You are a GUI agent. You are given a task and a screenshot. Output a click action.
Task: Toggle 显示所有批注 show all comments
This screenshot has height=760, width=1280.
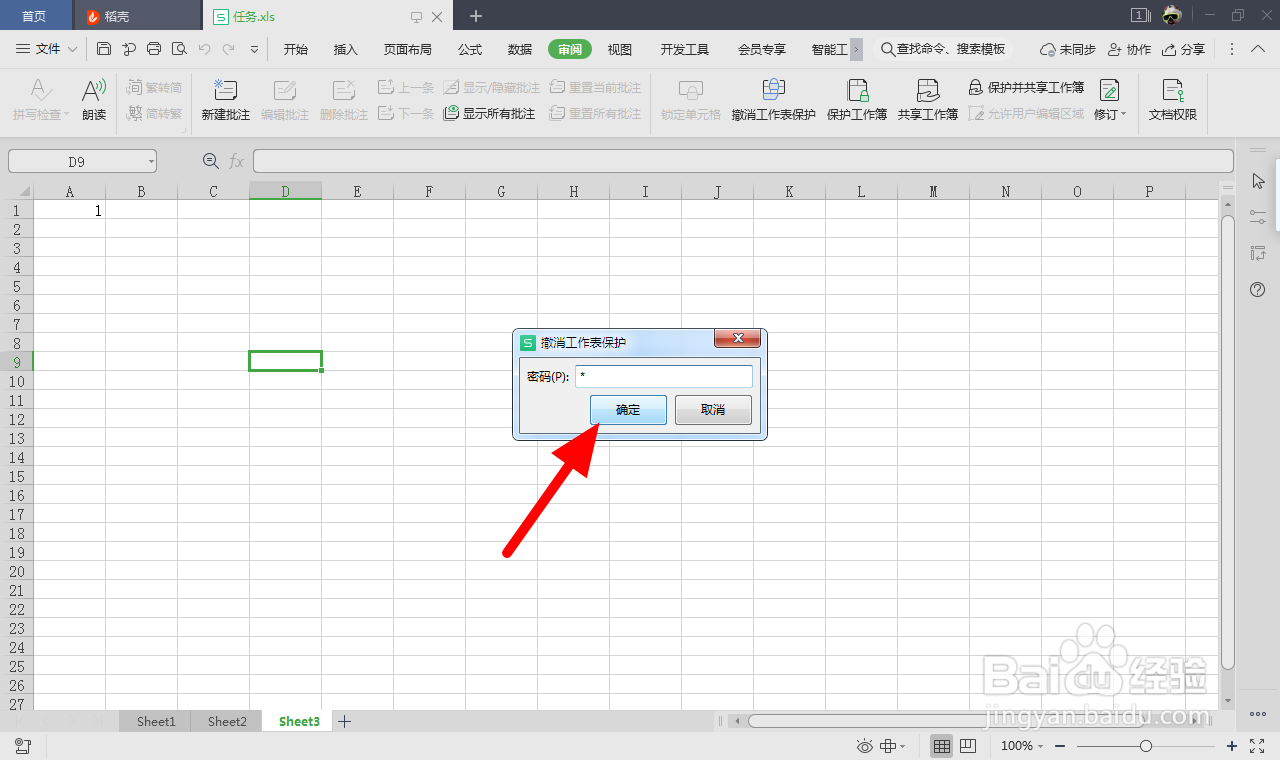coord(490,114)
